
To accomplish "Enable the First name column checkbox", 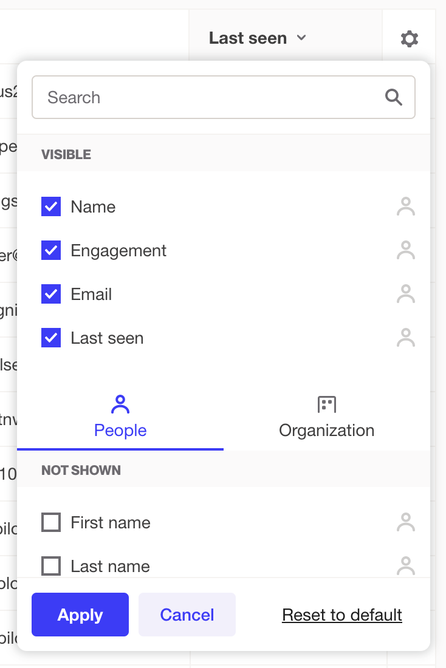I will pos(51,522).
